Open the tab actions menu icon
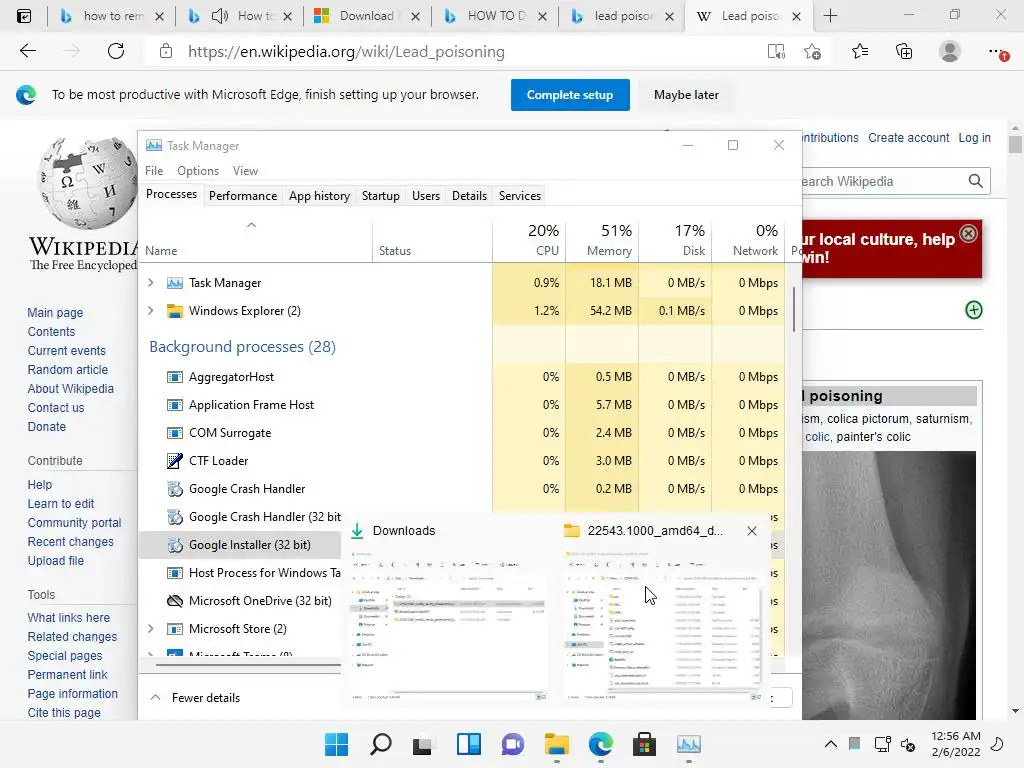Screen dimensions: 1024x768 pos(24,16)
